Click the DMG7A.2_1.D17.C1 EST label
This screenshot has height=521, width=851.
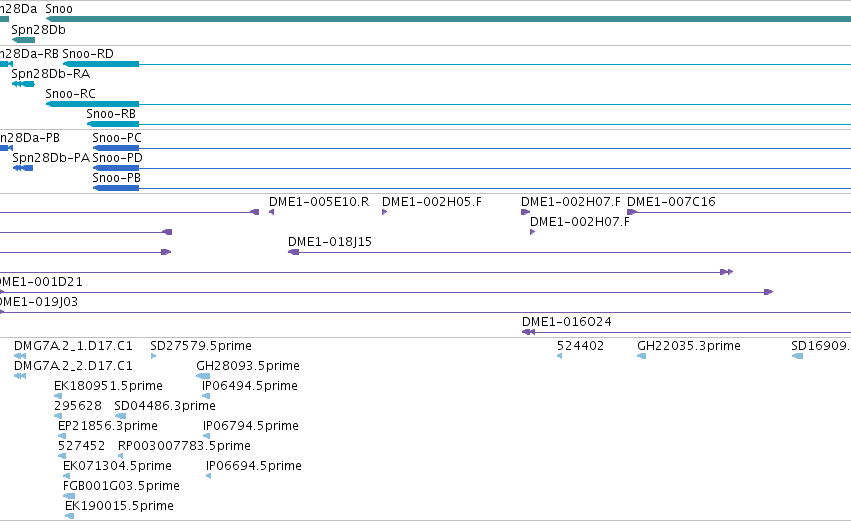coord(73,346)
